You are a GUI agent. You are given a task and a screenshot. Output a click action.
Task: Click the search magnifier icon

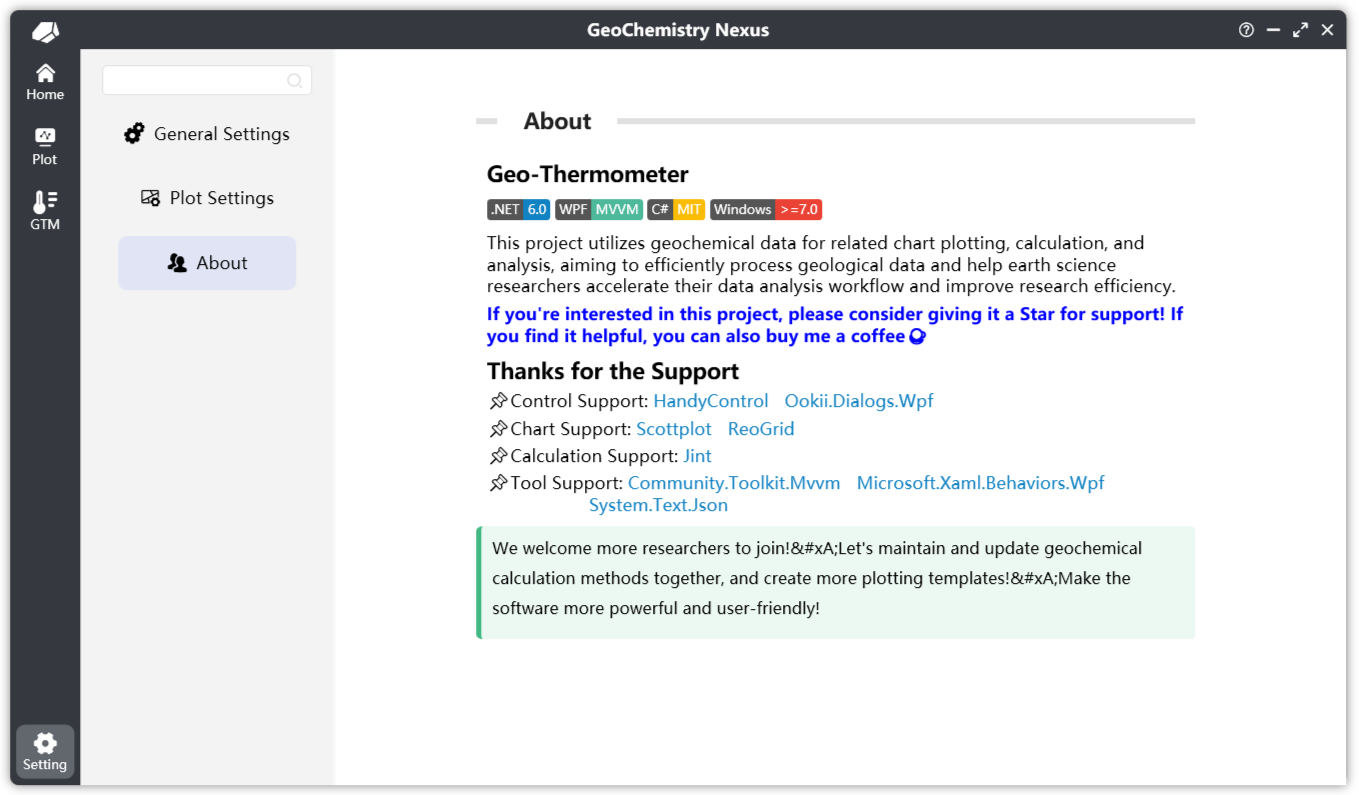(x=295, y=81)
